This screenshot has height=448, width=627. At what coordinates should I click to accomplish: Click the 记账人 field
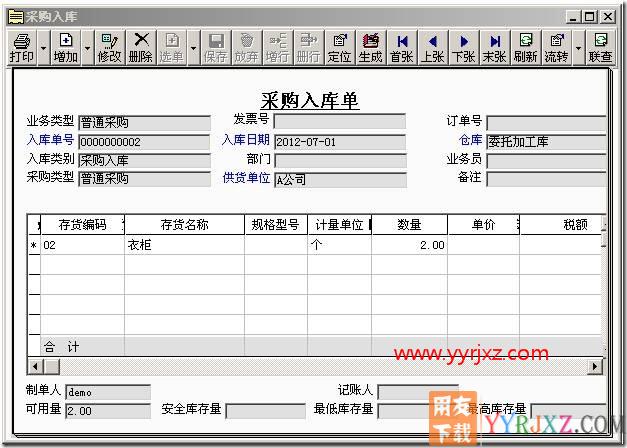point(418,392)
